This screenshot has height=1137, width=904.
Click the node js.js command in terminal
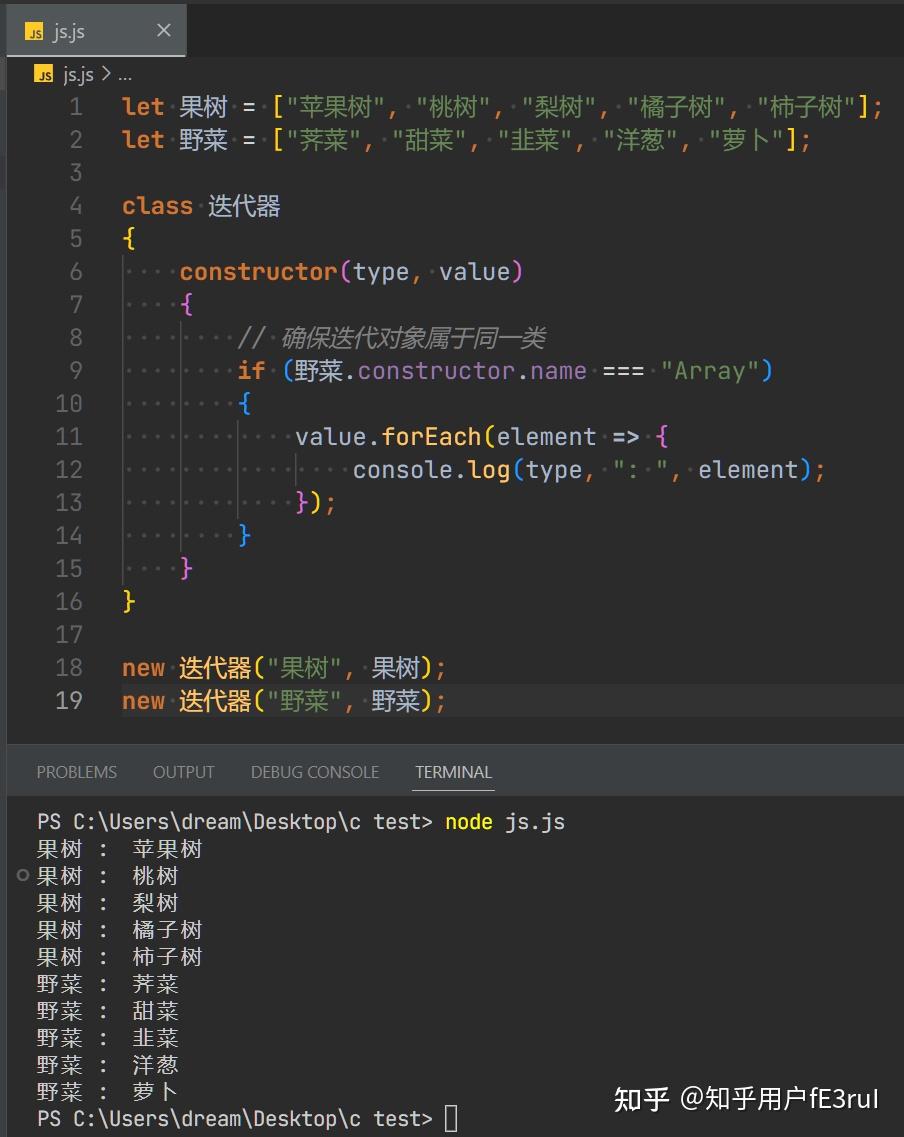[x=505, y=822]
